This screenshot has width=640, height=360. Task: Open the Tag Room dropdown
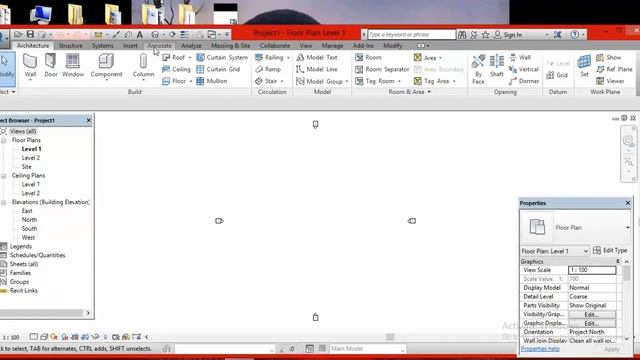(399, 82)
